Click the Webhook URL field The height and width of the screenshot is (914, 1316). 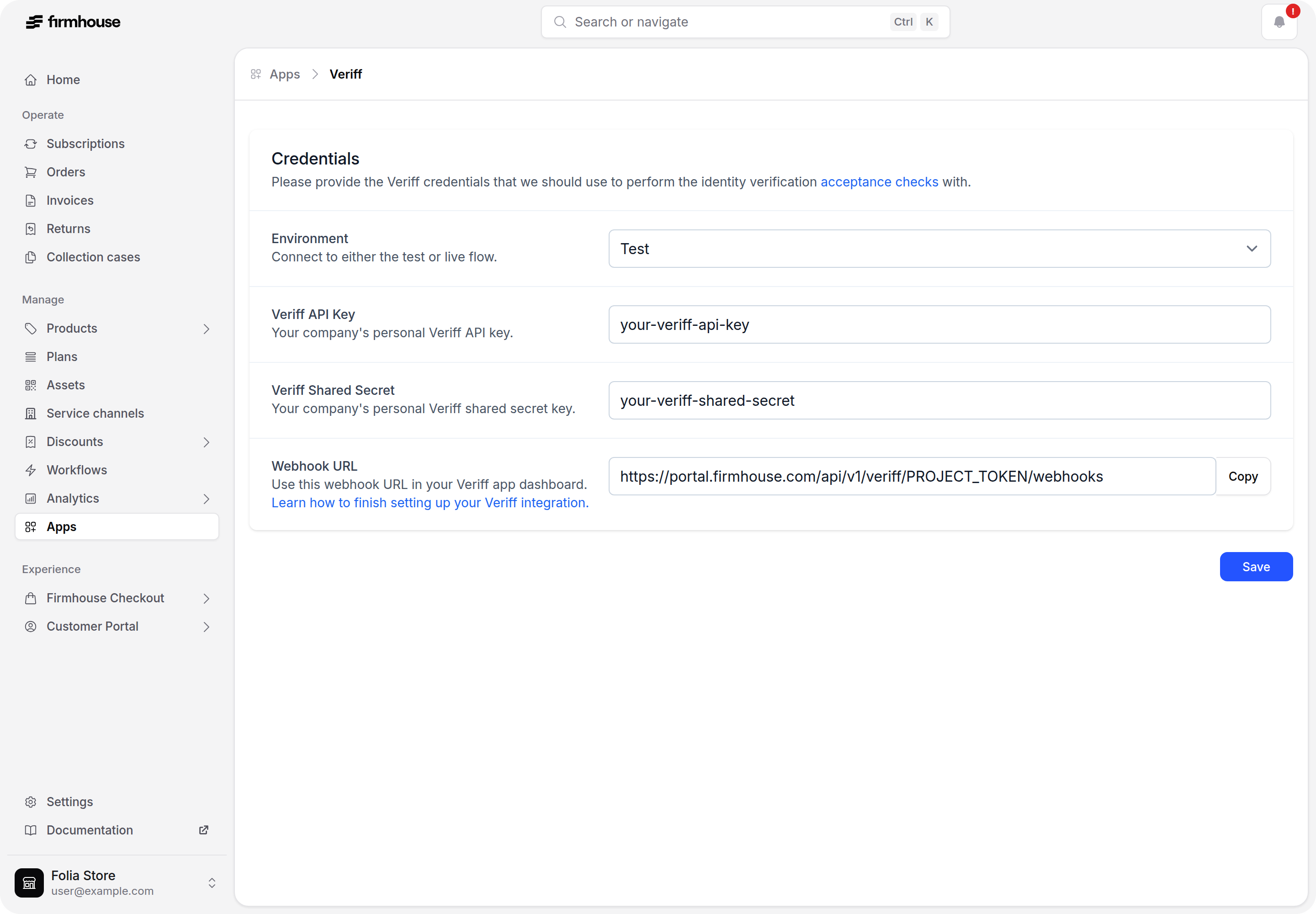pos(912,476)
